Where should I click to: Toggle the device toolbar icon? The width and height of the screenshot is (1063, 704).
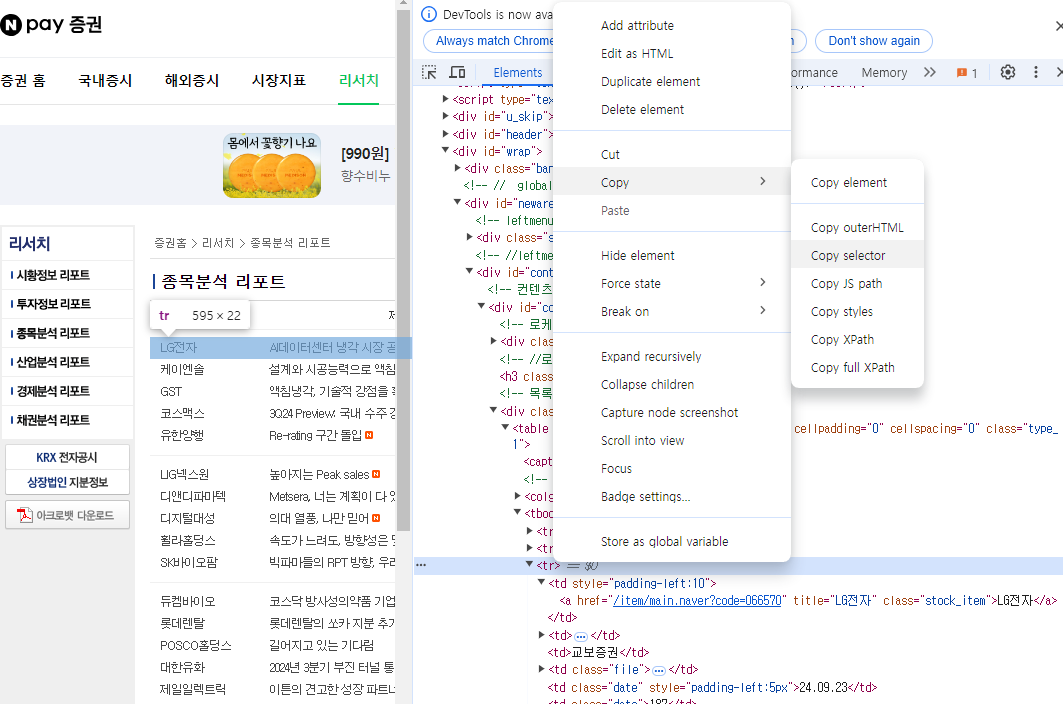pyautogui.click(x=458, y=72)
